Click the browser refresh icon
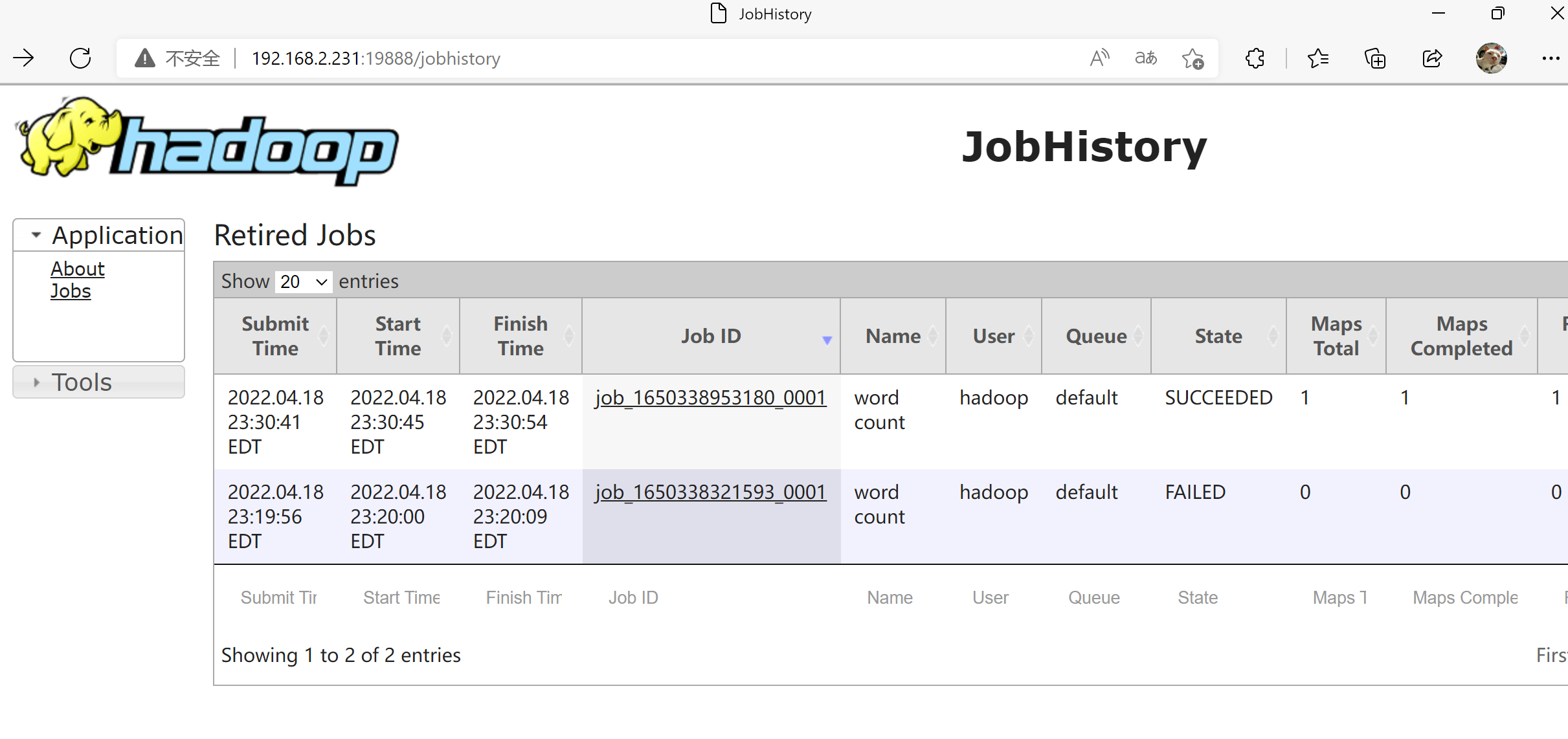Viewport: 1568px width, 739px height. pyautogui.click(x=80, y=58)
